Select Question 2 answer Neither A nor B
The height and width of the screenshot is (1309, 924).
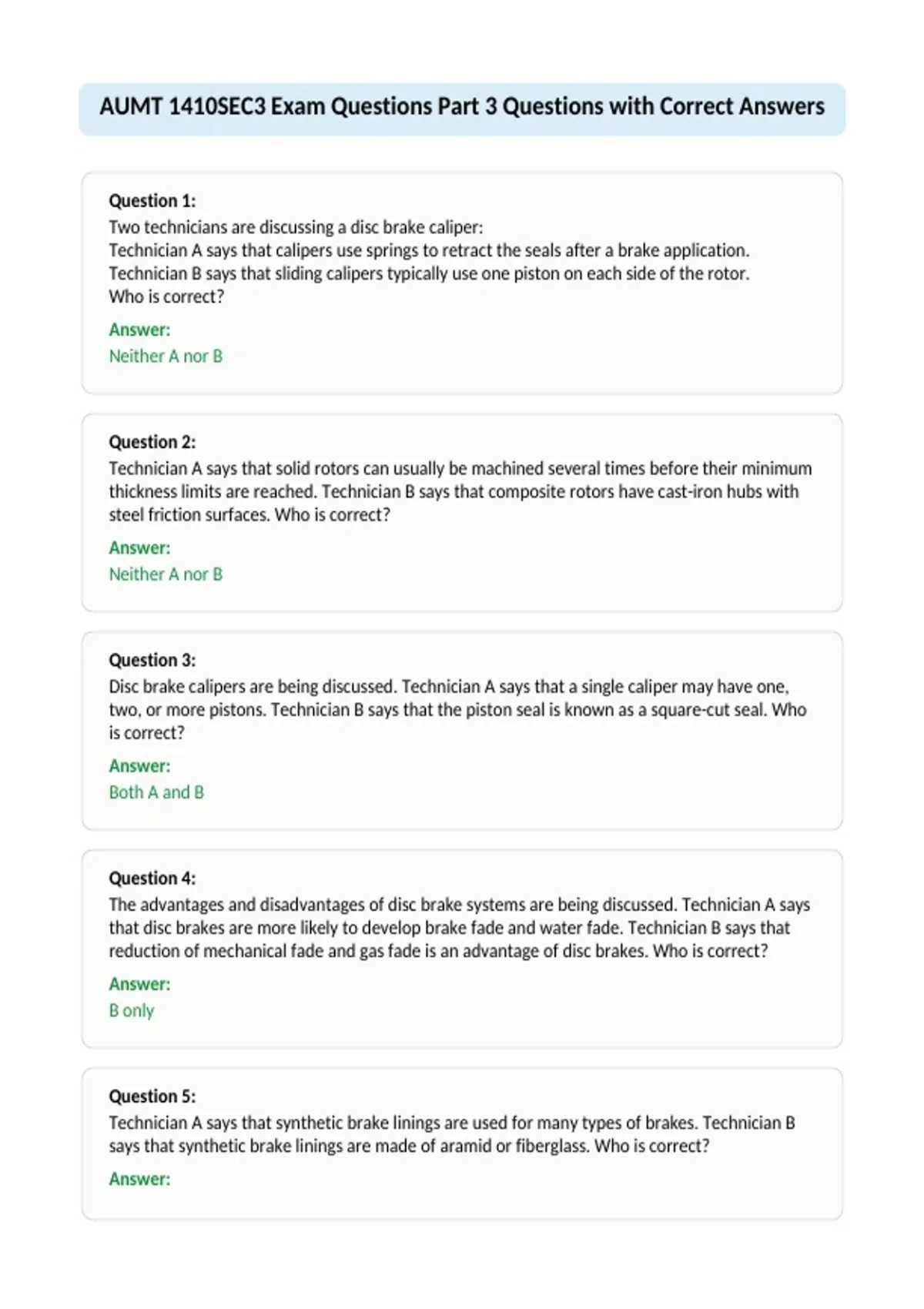click(166, 574)
